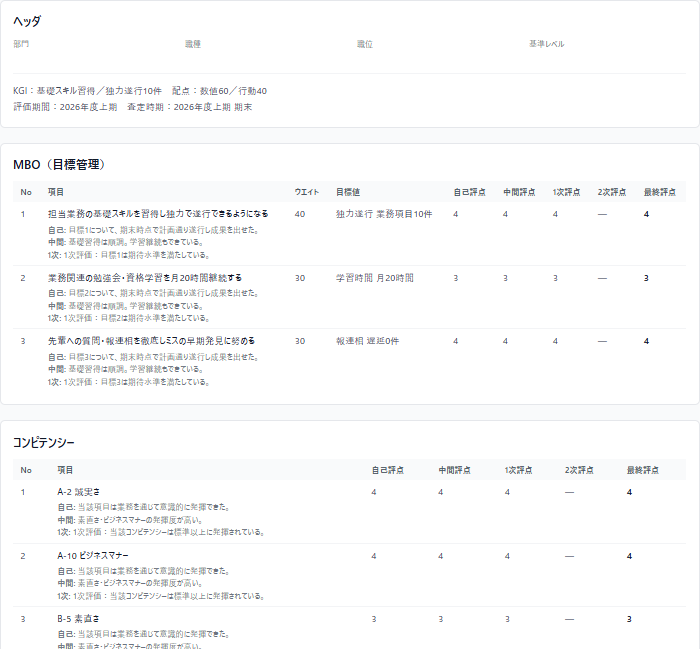
Task: Select goal title 先輩への質問・報連相を徹底しミスの早期発見に努める
Action: (151, 341)
